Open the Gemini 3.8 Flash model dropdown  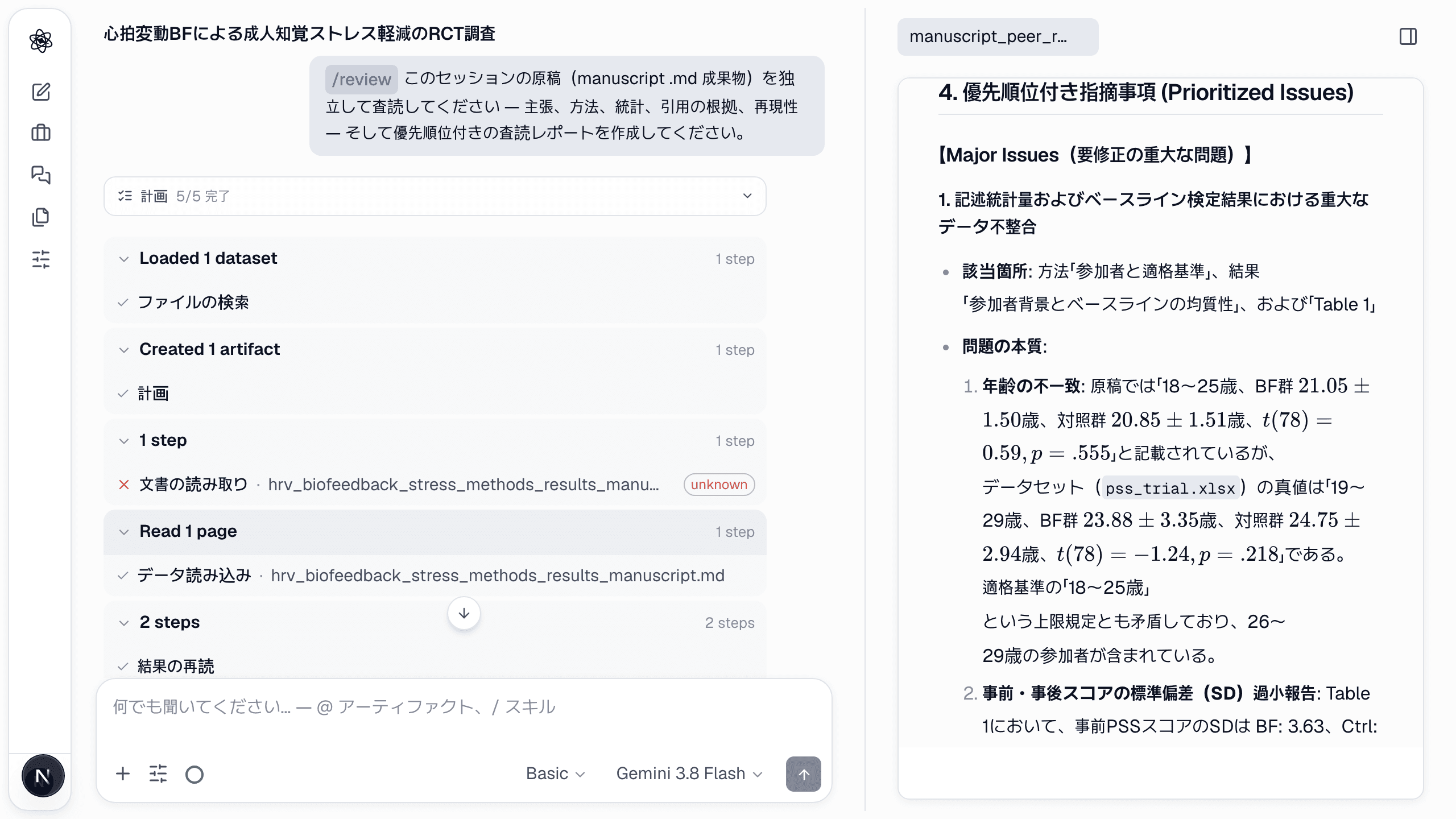[689, 773]
